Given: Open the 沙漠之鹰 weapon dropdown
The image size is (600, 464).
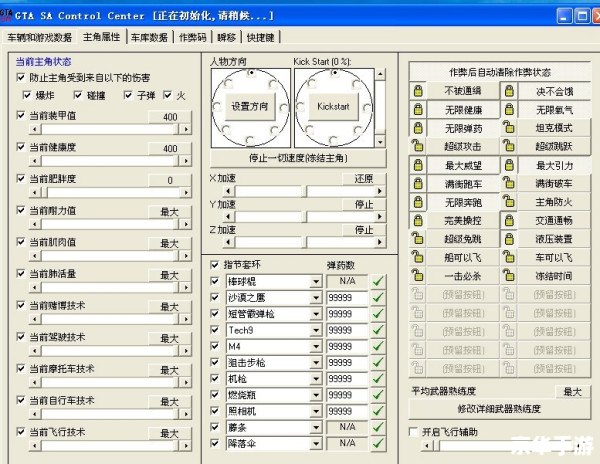Looking at the screenshot, I should 316,298.
